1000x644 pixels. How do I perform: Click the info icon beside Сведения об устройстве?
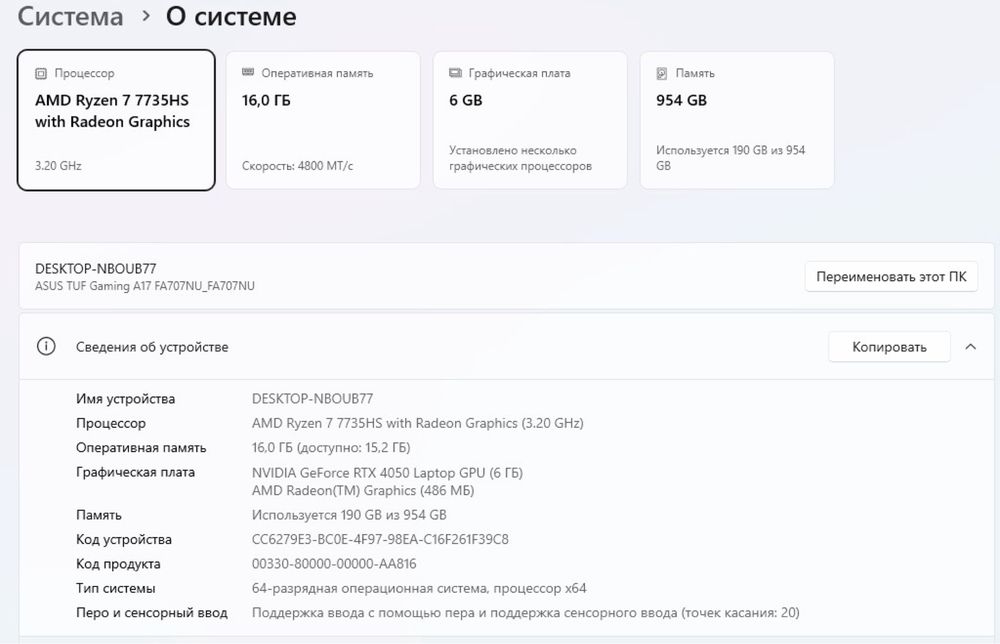46,346
